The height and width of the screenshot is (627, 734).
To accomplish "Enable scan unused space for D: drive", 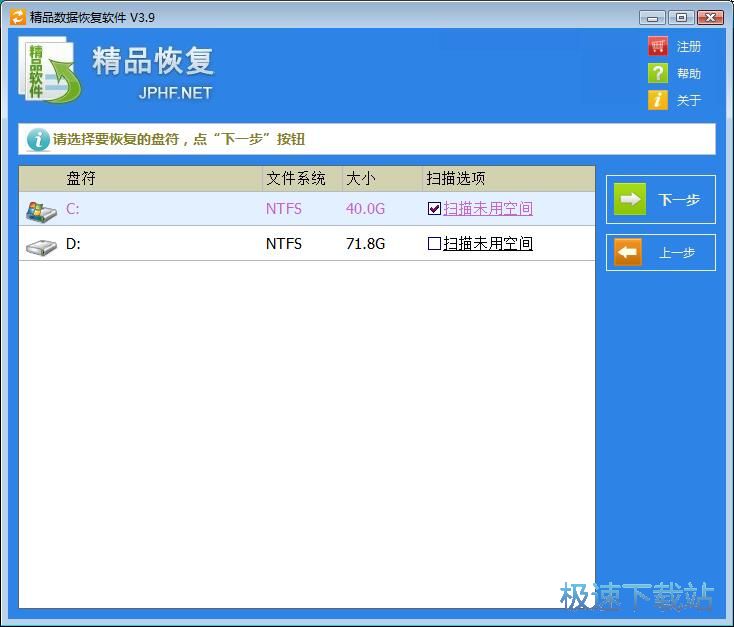I will tap(434, 243).
